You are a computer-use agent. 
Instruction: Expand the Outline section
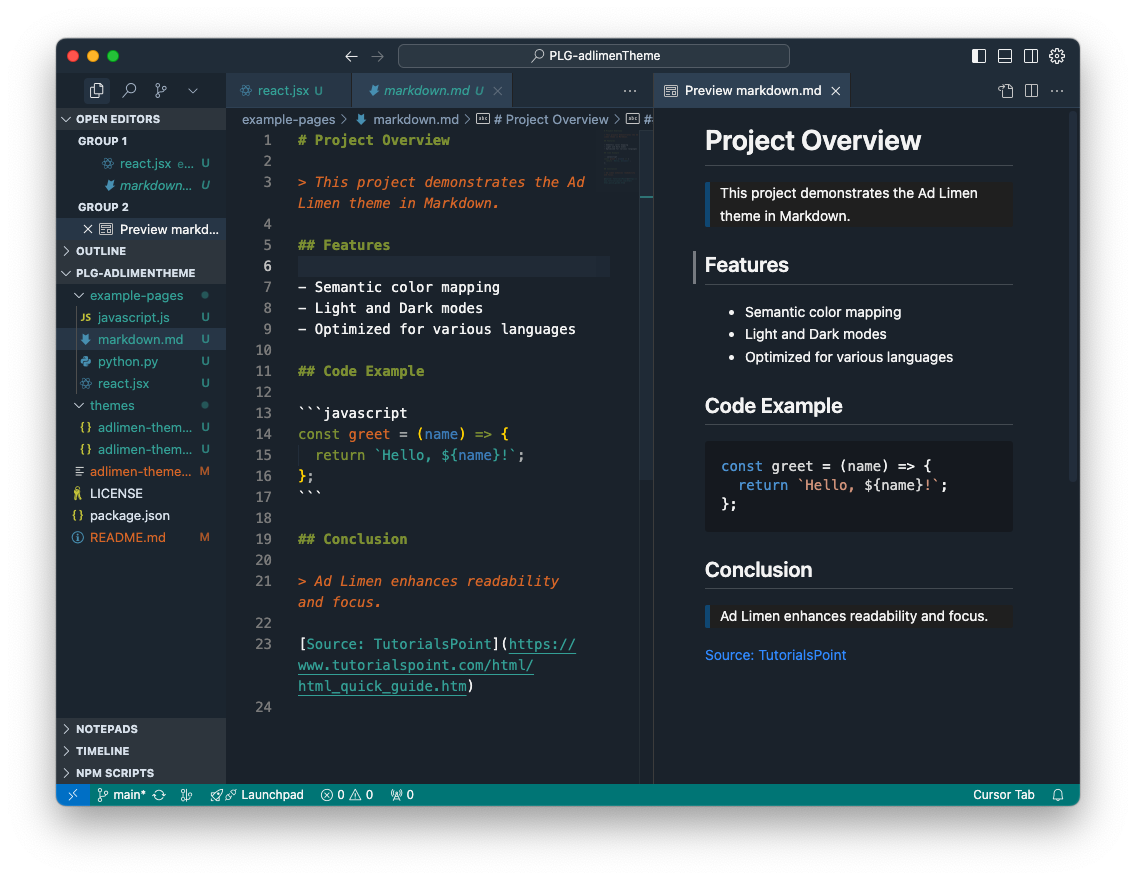coord(141,251)
